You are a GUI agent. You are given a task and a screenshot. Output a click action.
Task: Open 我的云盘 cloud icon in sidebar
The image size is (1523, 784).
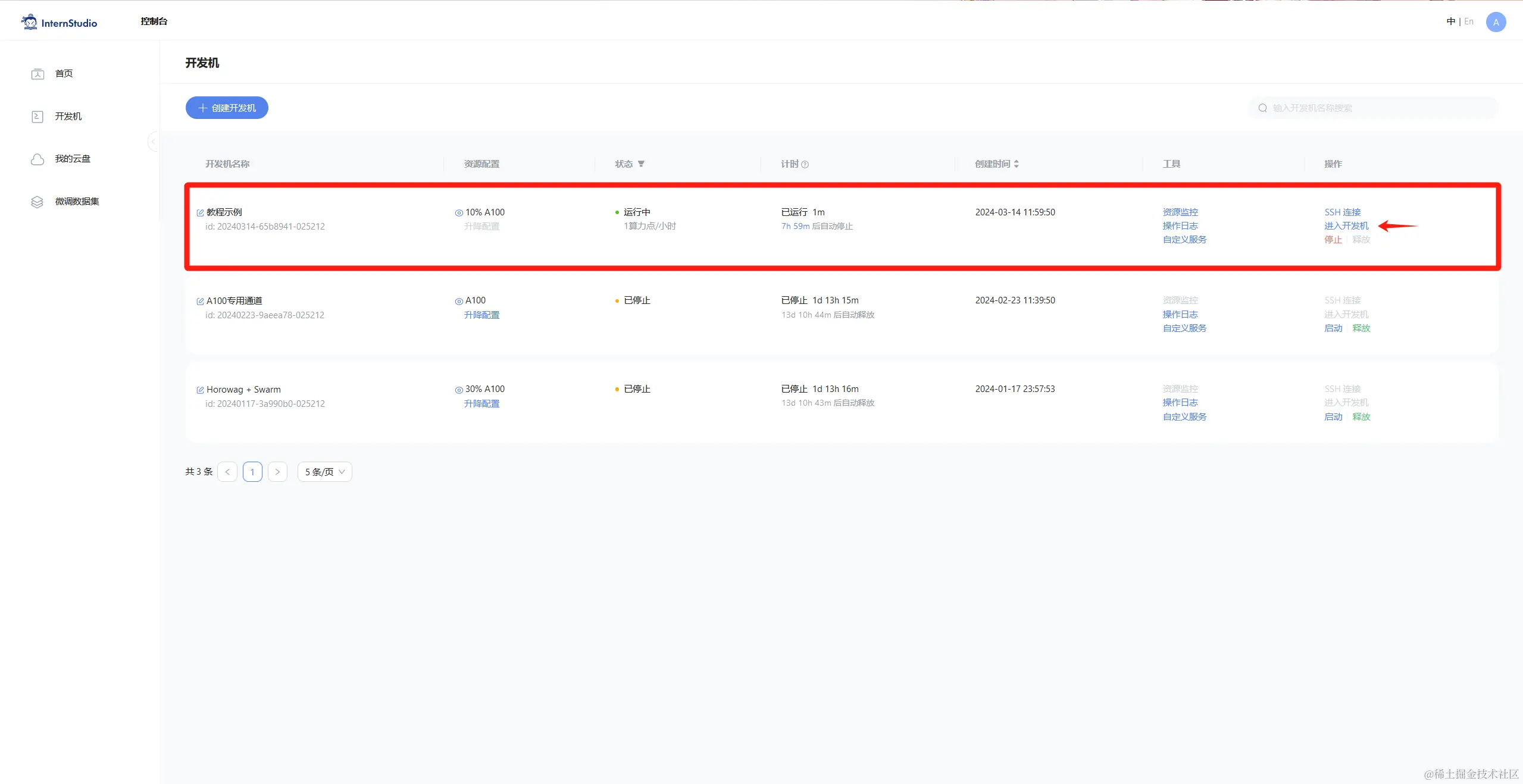[x=37, y=159]
